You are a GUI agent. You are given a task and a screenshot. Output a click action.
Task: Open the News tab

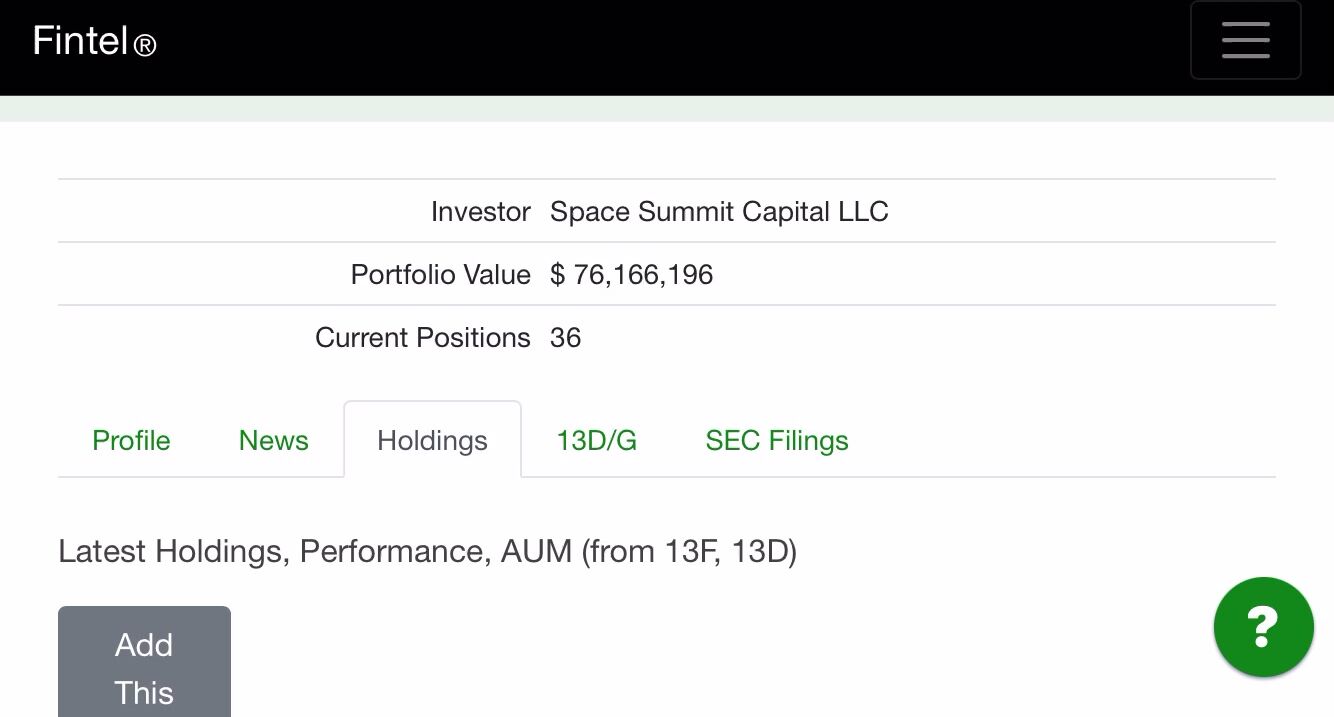click(x=273, y=440)
